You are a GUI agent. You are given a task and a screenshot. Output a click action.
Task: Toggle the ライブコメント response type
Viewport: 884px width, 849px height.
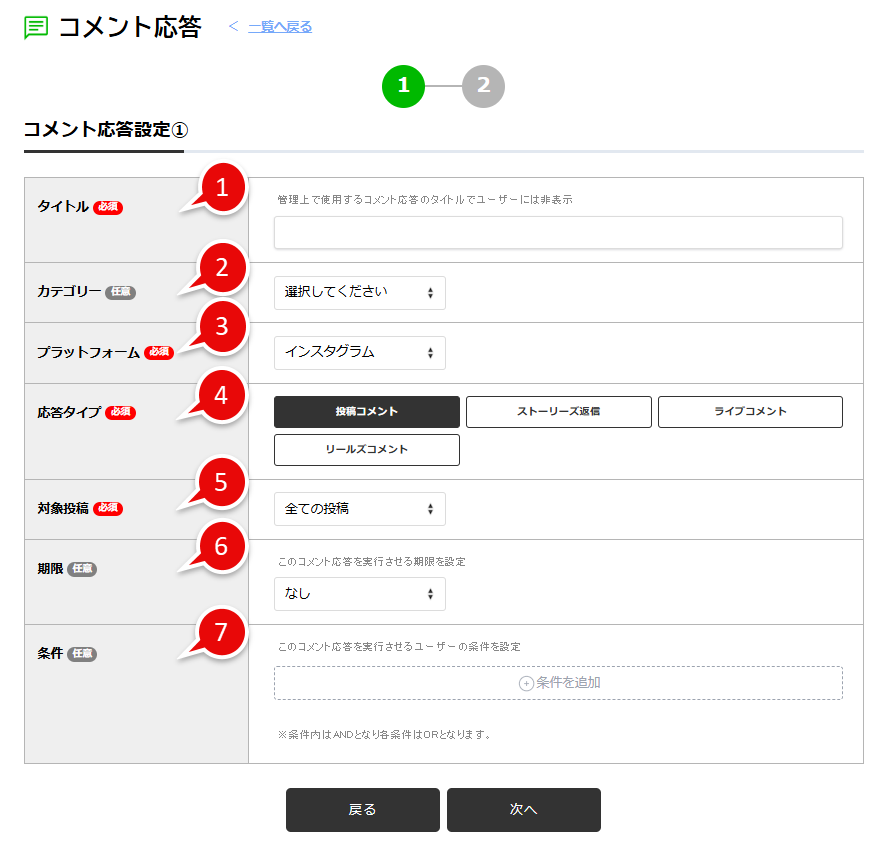(x=750, y=411)
